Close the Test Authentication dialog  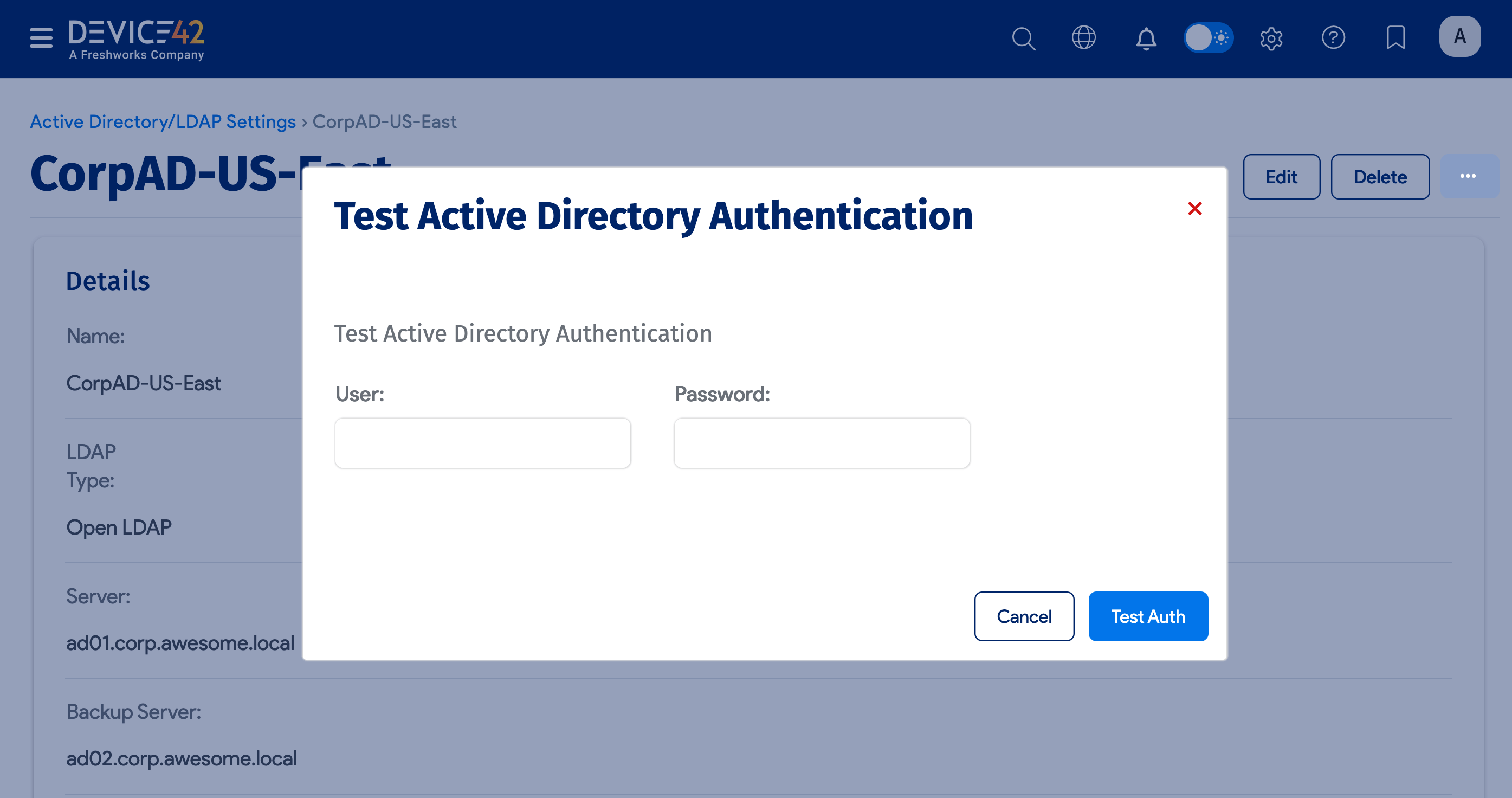pyautogui.click(x=1194, y=209)
